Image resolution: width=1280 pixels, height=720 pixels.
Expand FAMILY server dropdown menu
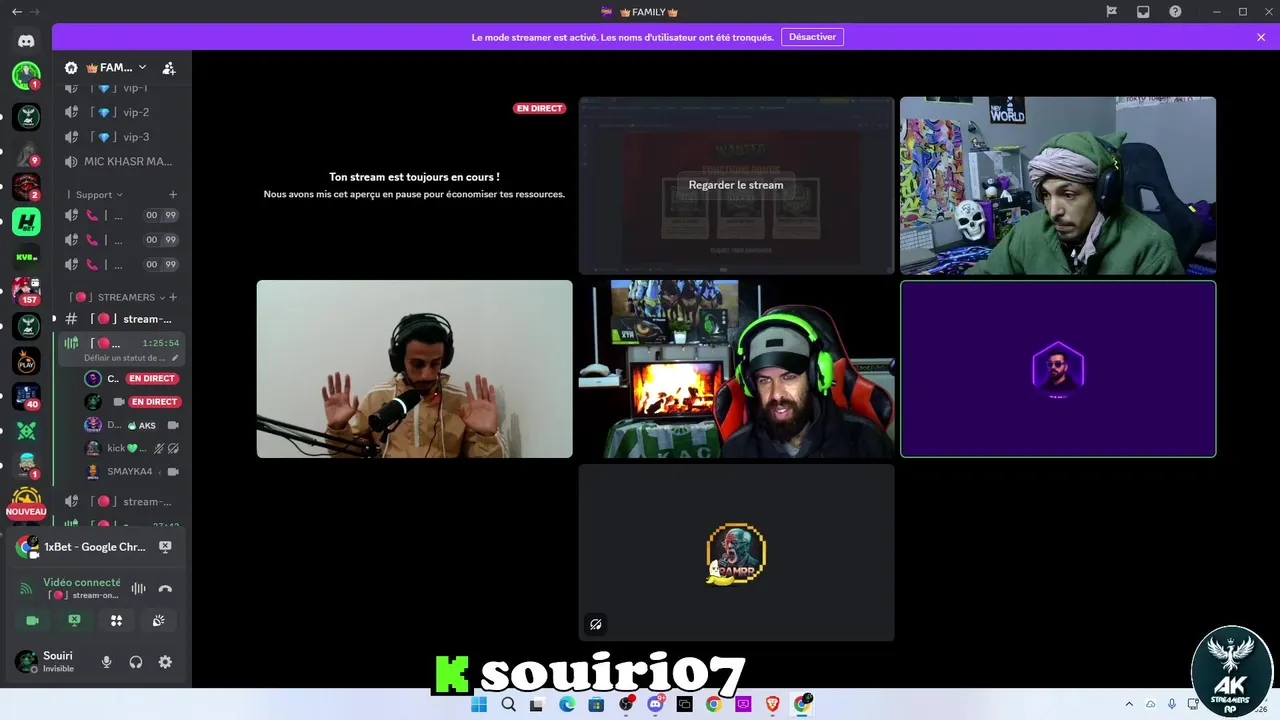(x=142, y=68)
